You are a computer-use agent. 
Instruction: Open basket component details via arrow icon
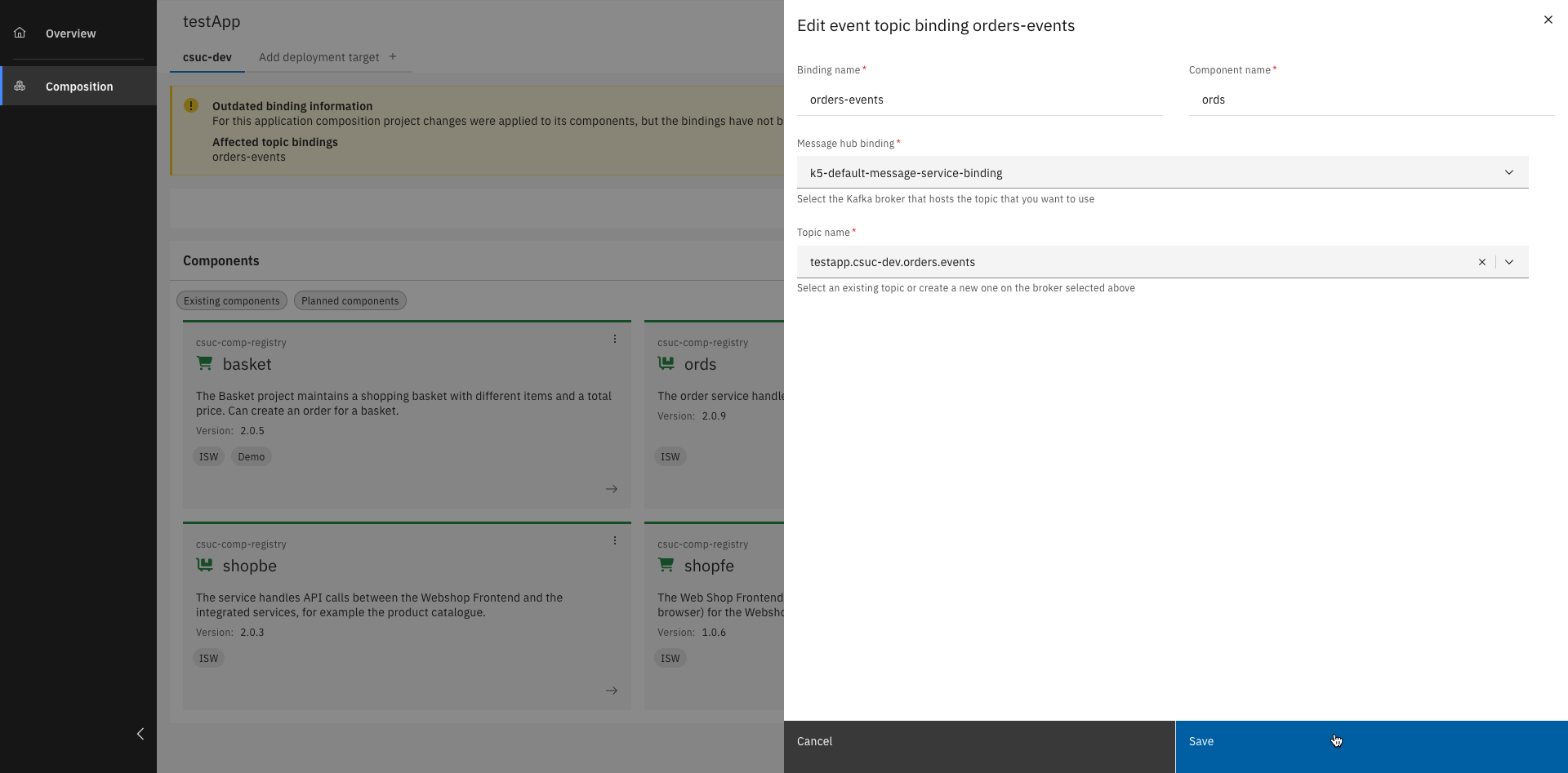[612, 489]
